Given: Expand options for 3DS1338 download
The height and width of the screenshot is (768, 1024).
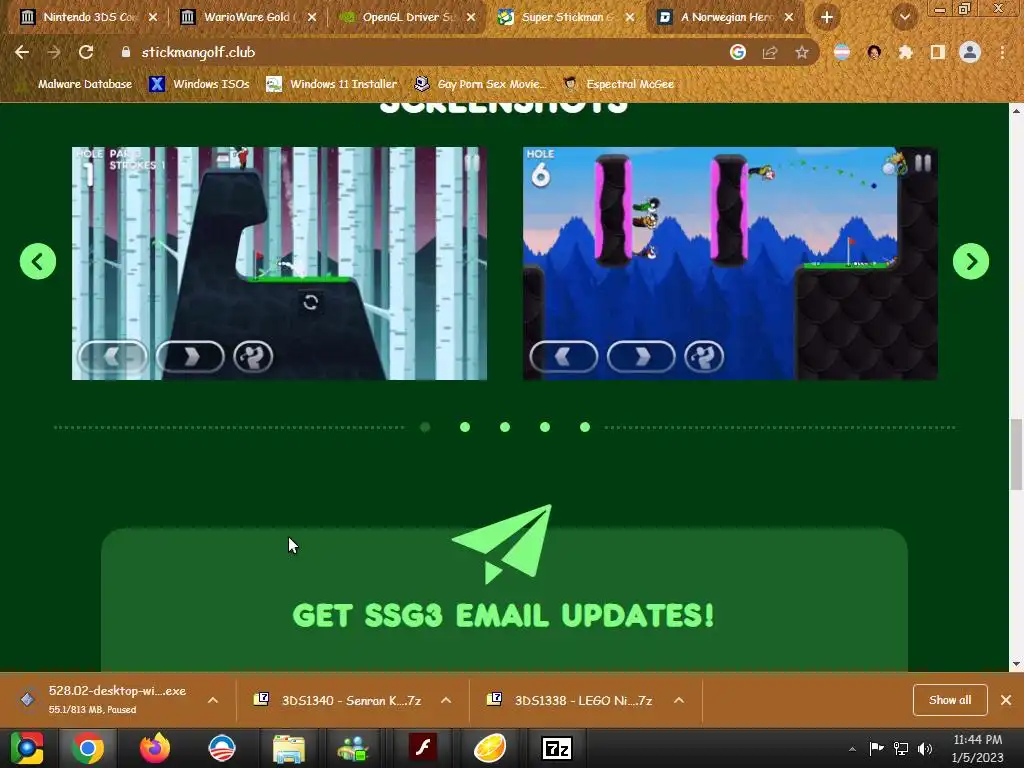Looking at the screenshot, I should click(x=679, y=700).
